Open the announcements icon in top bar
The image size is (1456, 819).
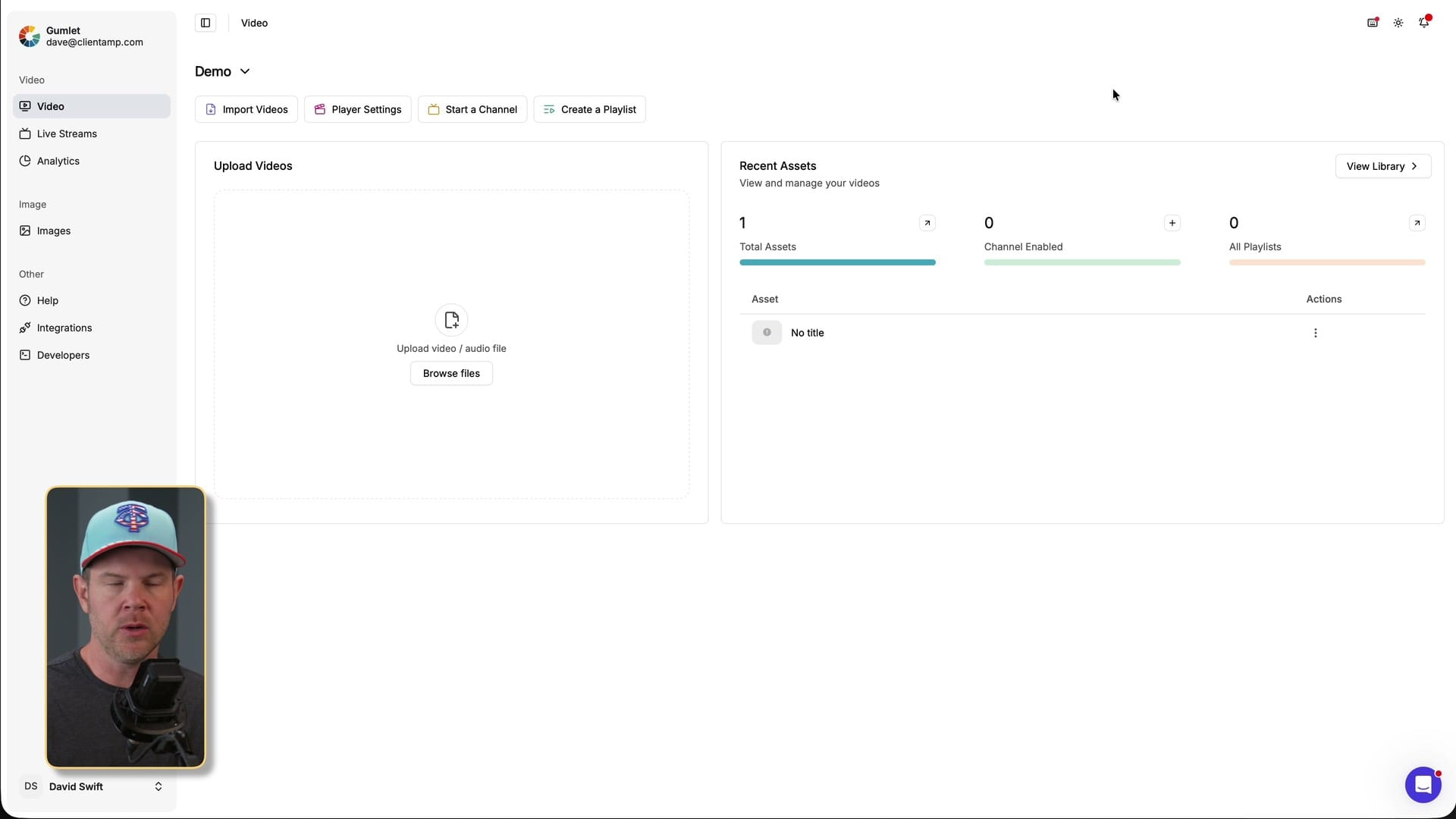tap(1373, 23)
